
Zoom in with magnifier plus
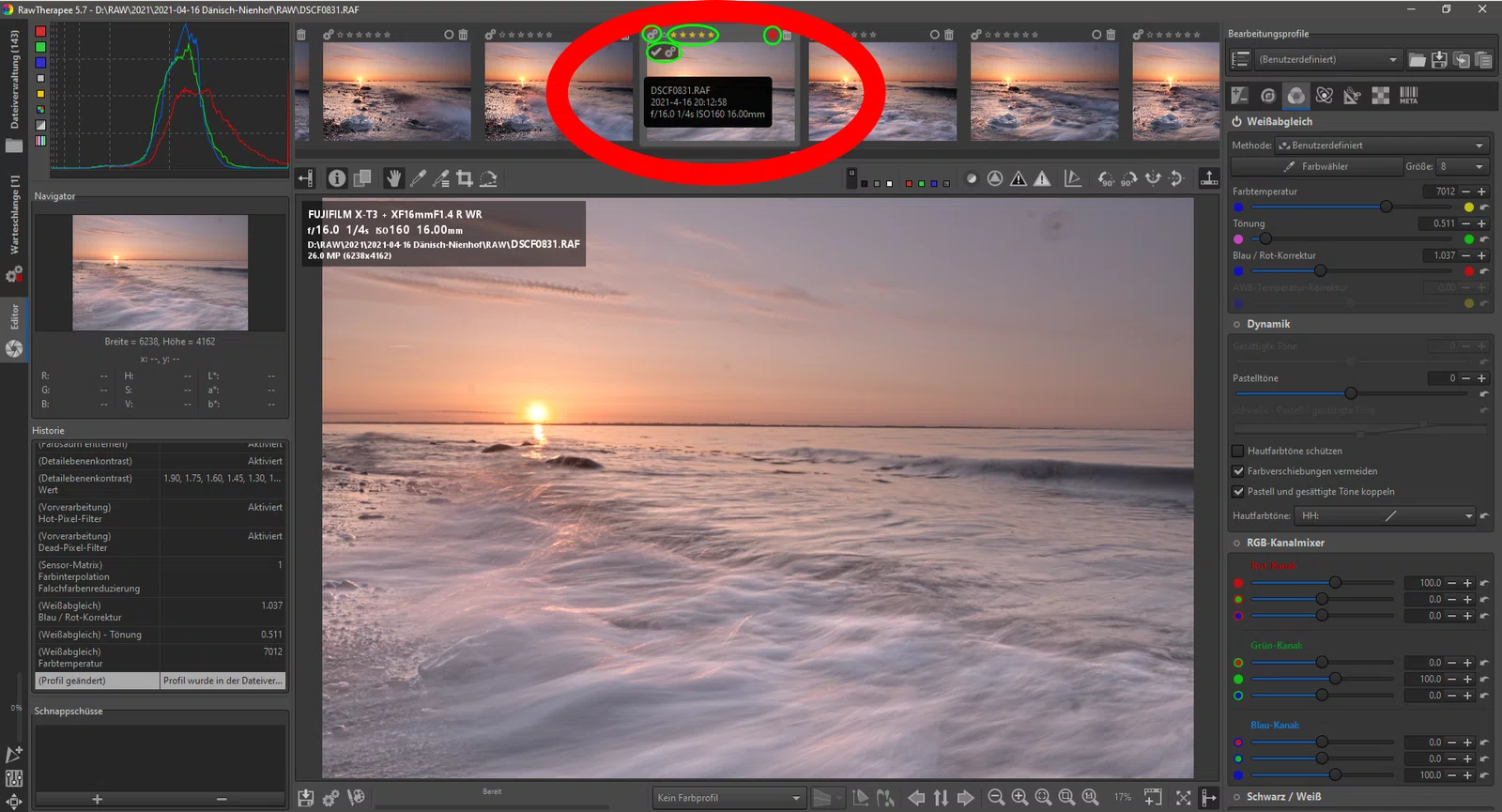[x=1019, y=798]
